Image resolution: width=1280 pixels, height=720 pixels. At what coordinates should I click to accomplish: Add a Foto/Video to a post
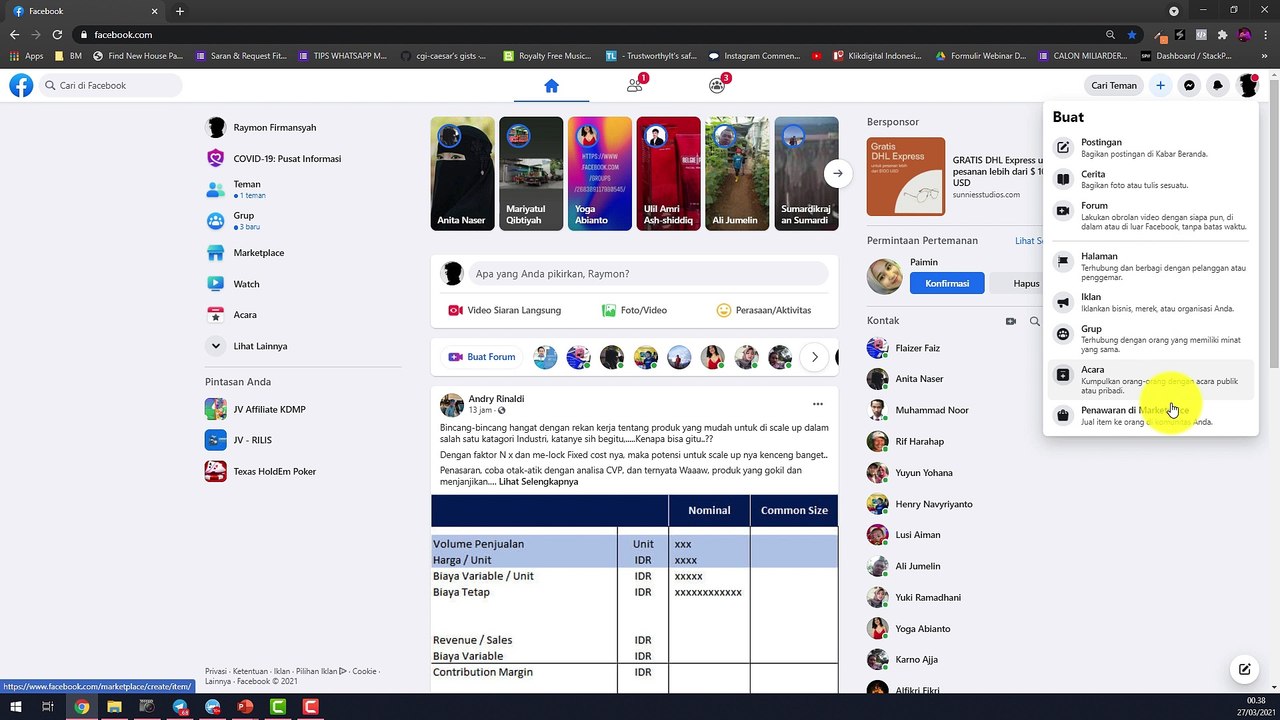[634, 310]
